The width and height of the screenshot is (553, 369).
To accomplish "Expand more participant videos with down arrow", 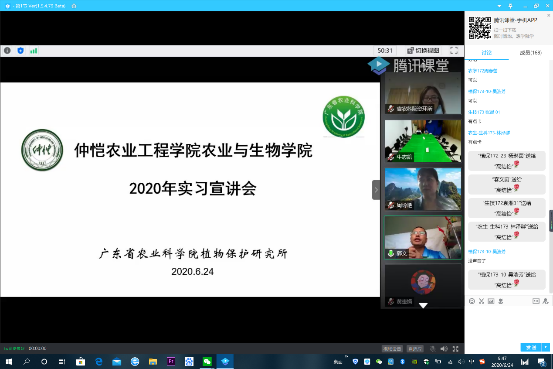I will pyautogui.click(x=423, y=306).
